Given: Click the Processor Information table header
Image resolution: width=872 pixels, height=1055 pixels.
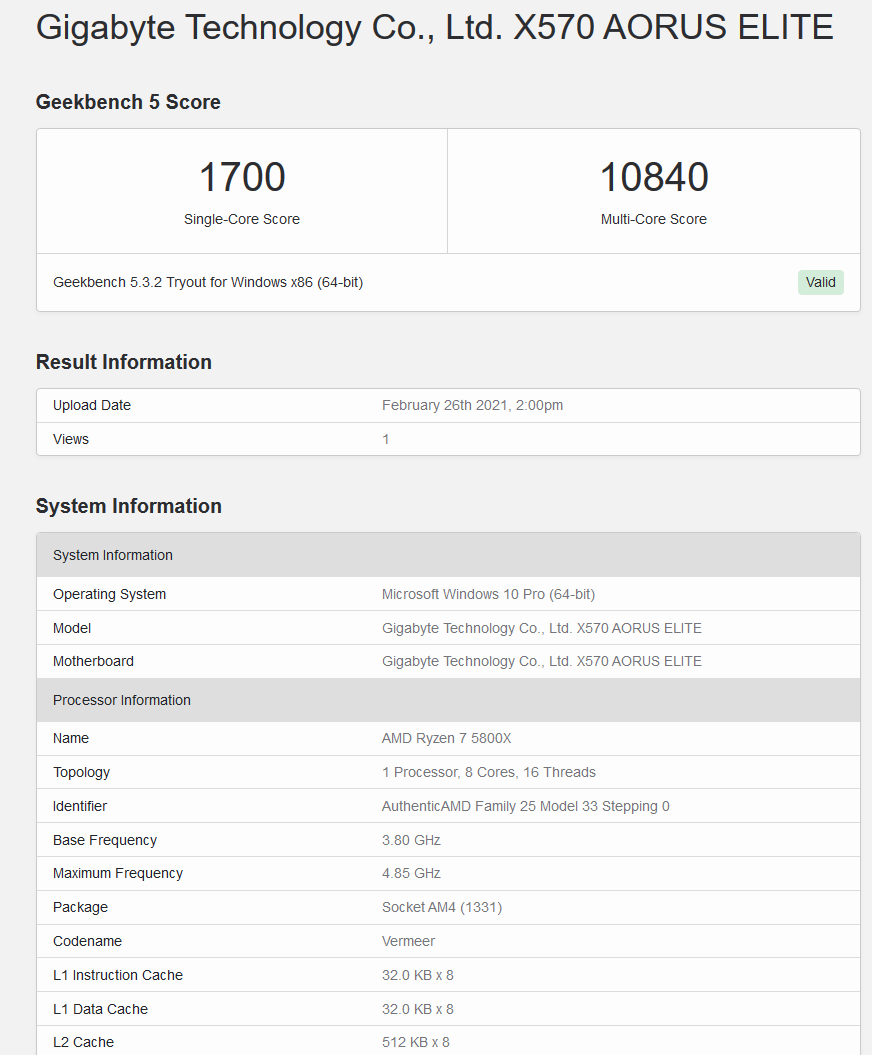Looking at the screenshot, I should [448, 700].
